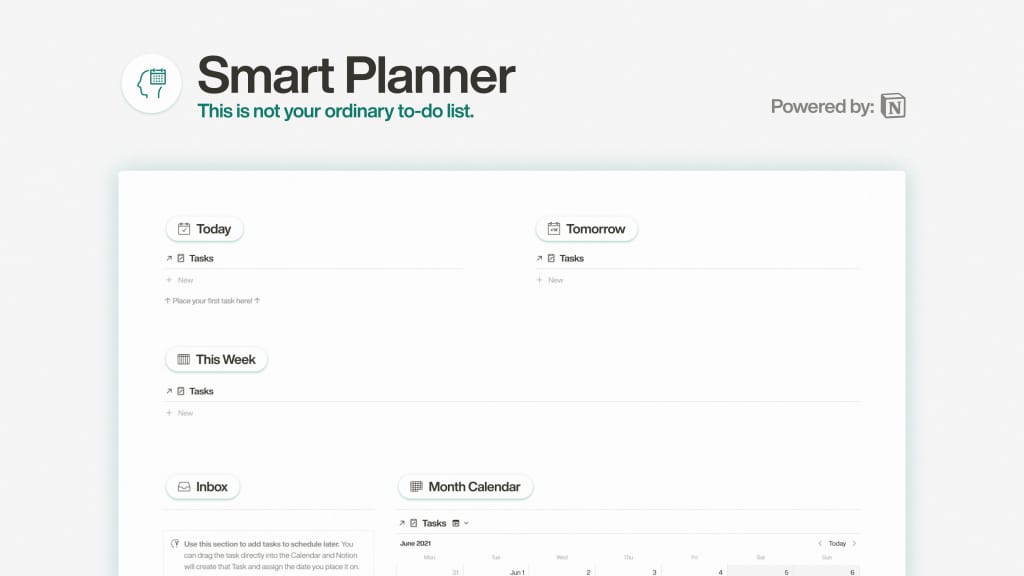The width and height of the screenshot is (1024, 576).
Task: Click the checkbox database icon beside Today's Tasks
Action: click(182, 258)
